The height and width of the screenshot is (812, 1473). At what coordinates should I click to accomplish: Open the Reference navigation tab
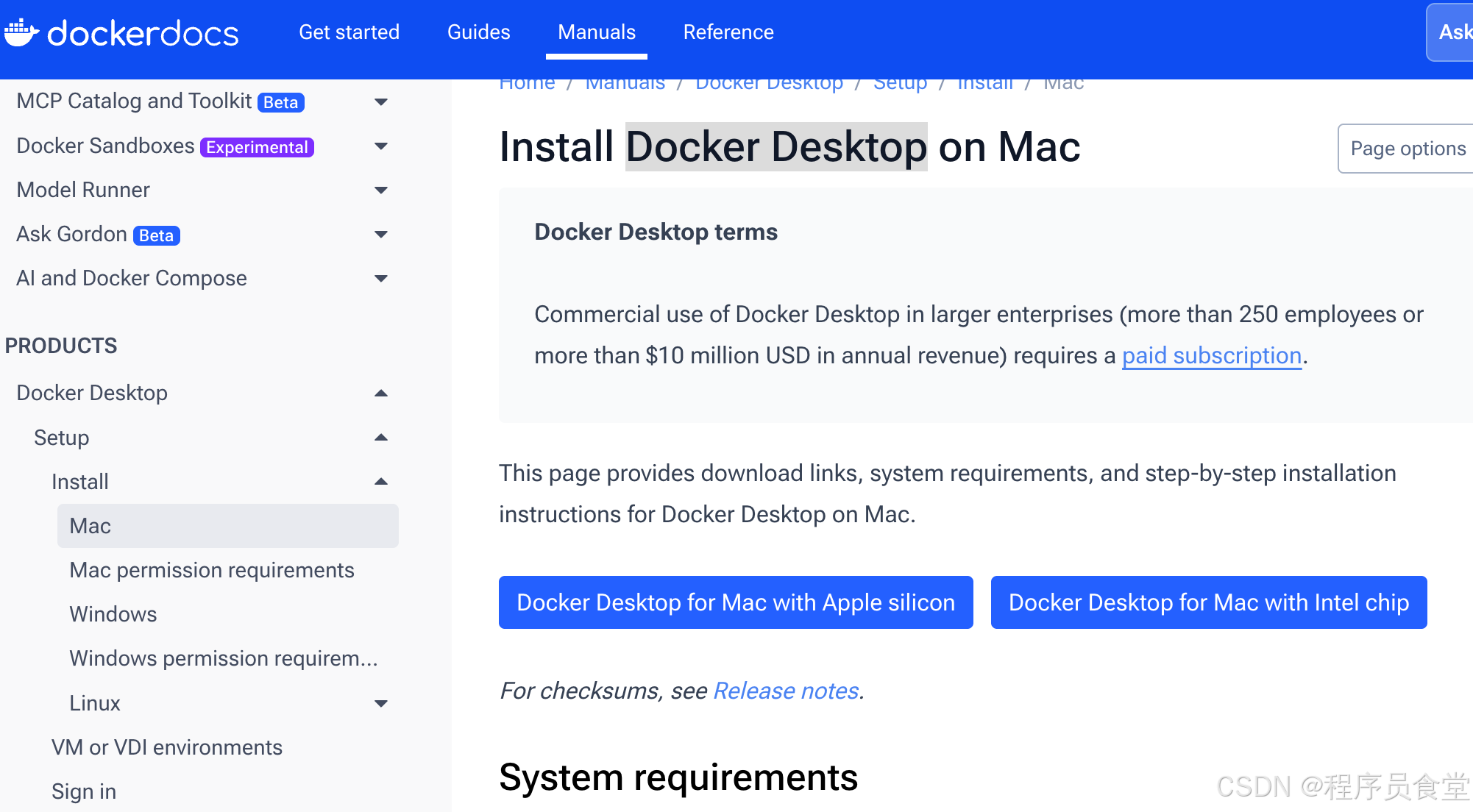point(728,32)
